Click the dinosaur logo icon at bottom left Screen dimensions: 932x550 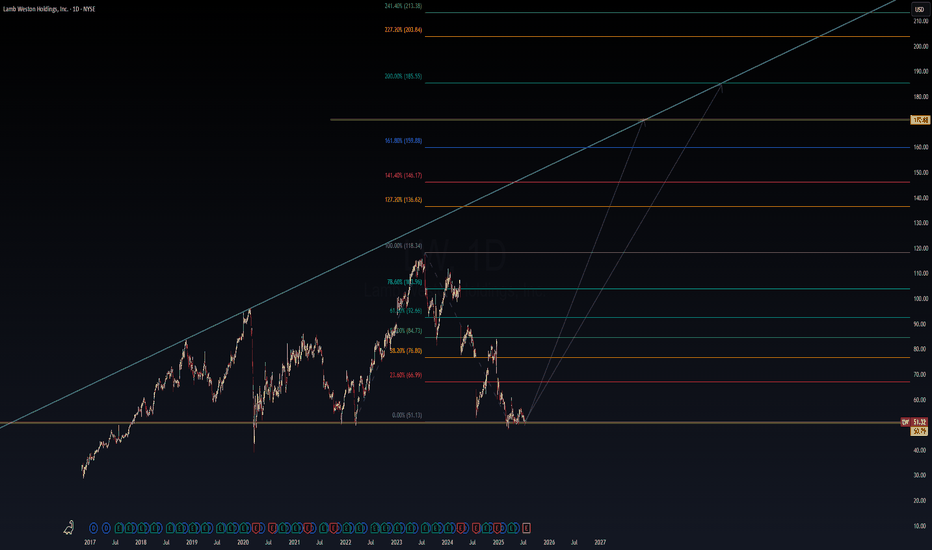click(x=69, y=527)
